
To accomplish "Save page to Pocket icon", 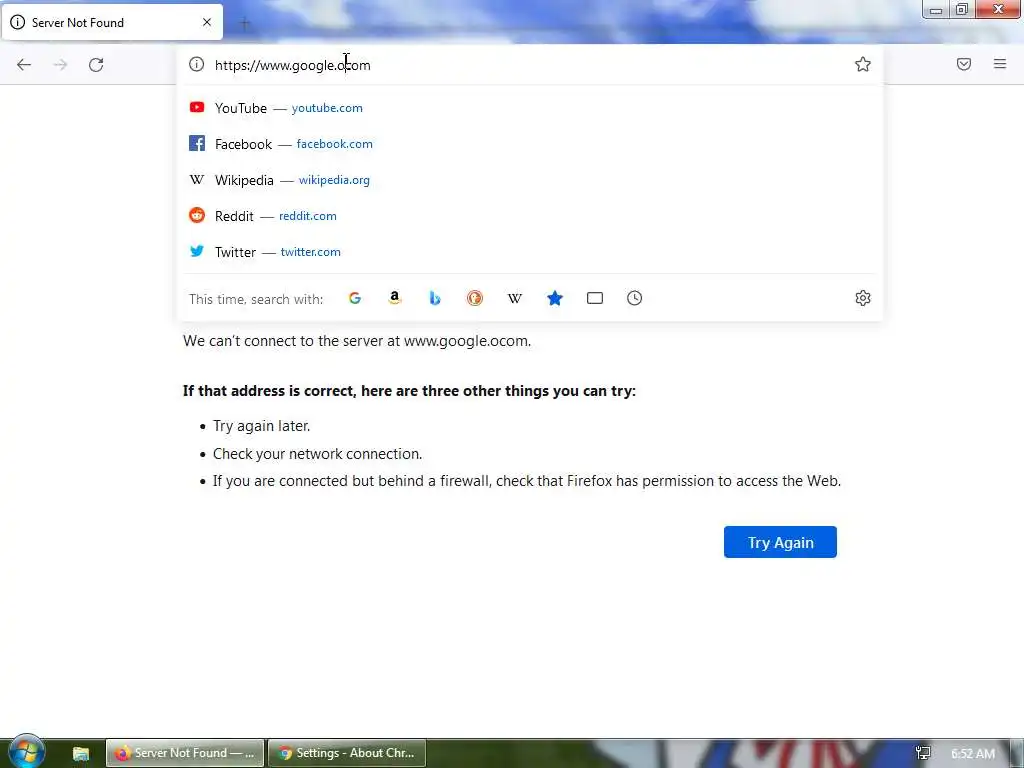I will (x=964, y=64).
